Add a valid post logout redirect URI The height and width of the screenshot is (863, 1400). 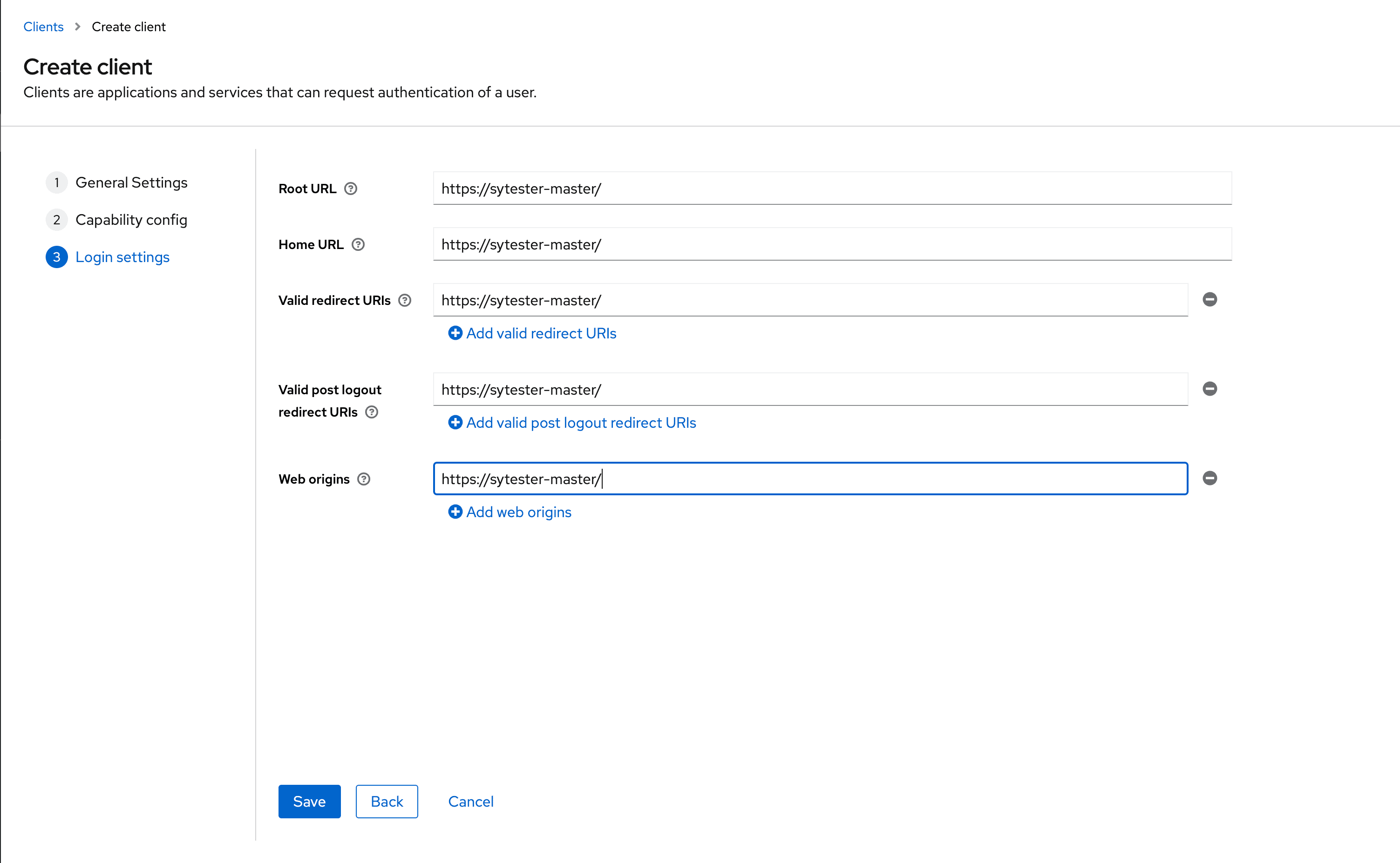[581, 422]
